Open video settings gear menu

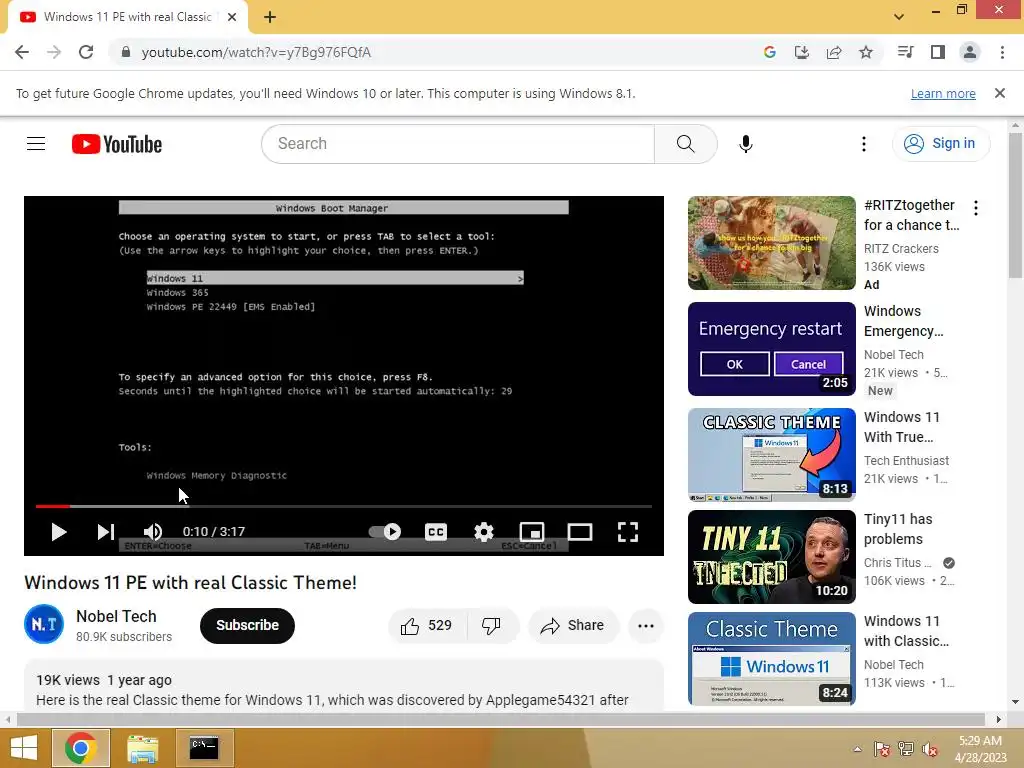pos(483,532)
